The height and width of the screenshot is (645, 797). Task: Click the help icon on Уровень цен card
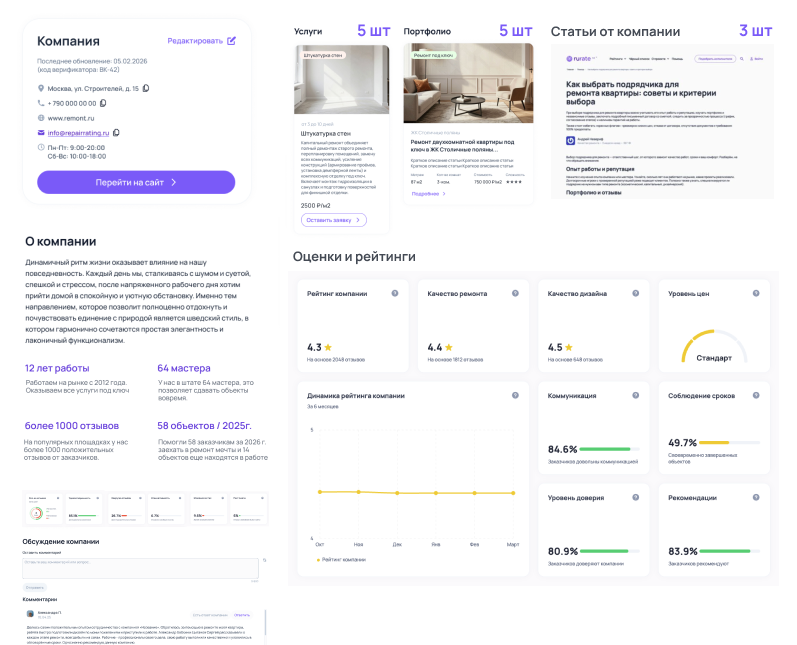click(x=757, y=293)
